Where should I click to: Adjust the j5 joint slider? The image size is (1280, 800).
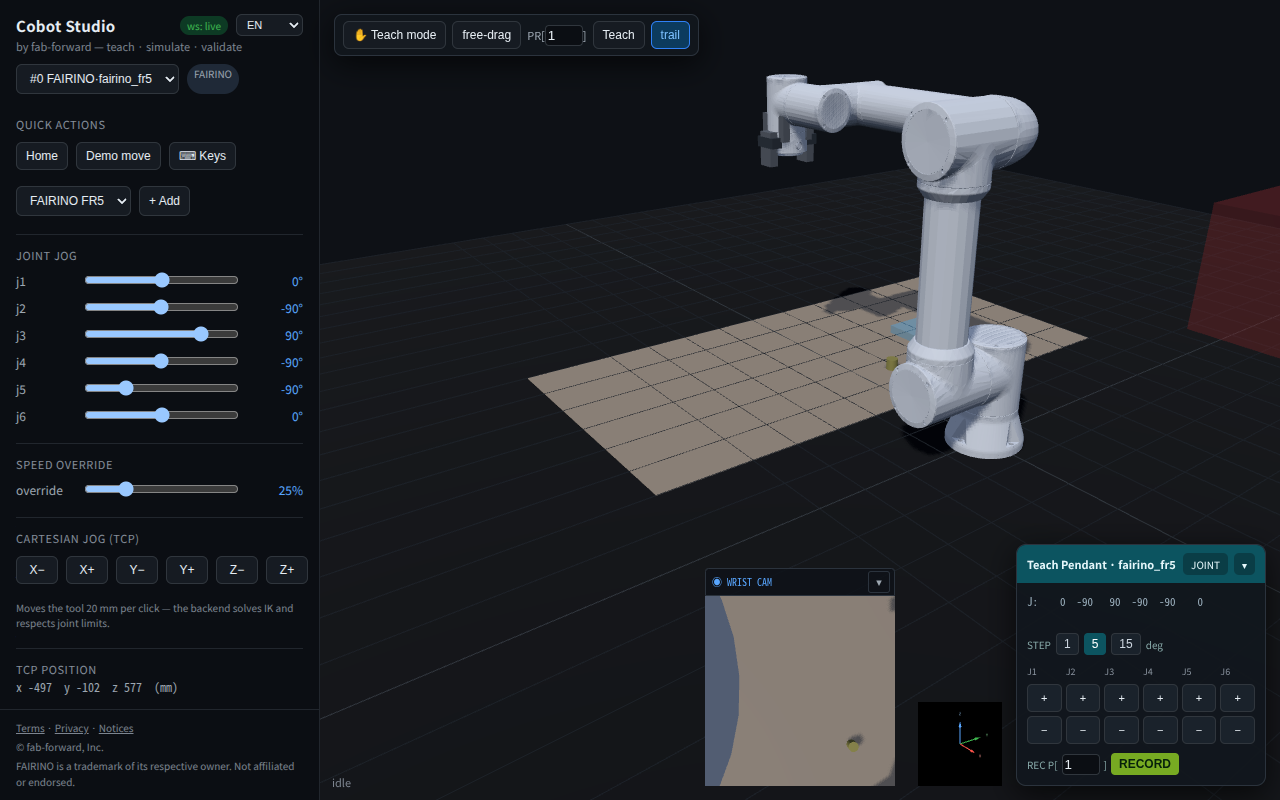pos(161,388)
